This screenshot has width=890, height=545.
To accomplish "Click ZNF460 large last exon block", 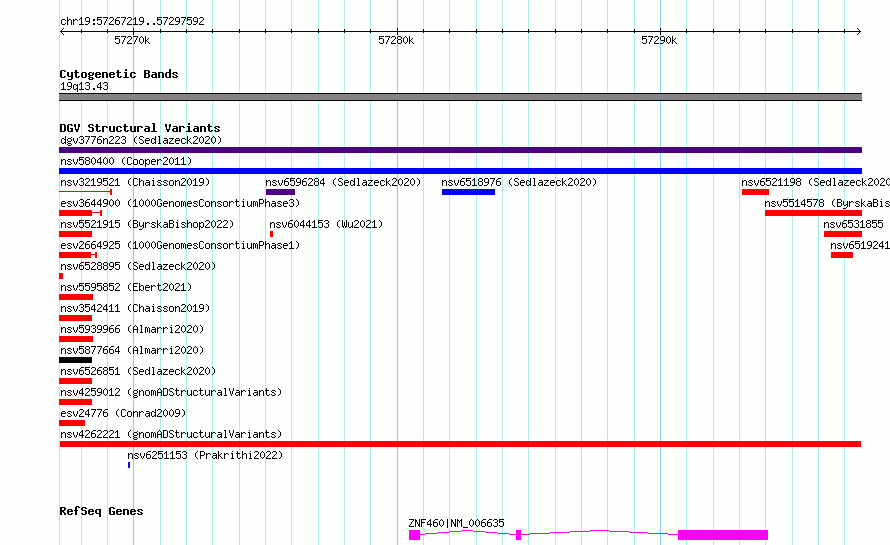I will coord(723,535).
